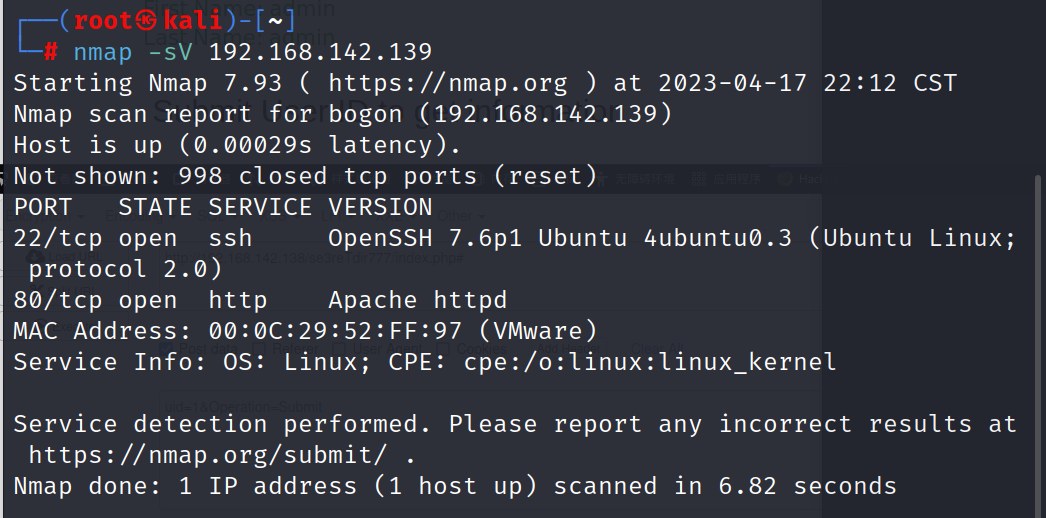Click the nmap command word on the prompt line
Screen dimensions: 1046x518
[103, 53]
